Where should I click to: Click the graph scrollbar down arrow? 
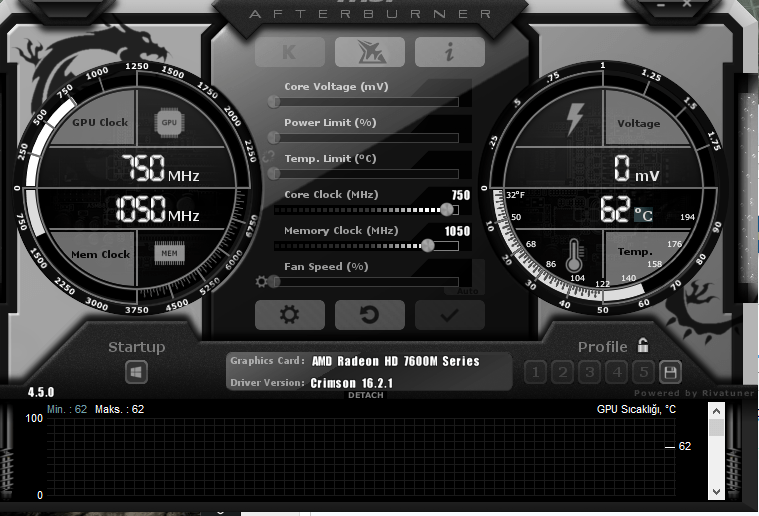716,491
